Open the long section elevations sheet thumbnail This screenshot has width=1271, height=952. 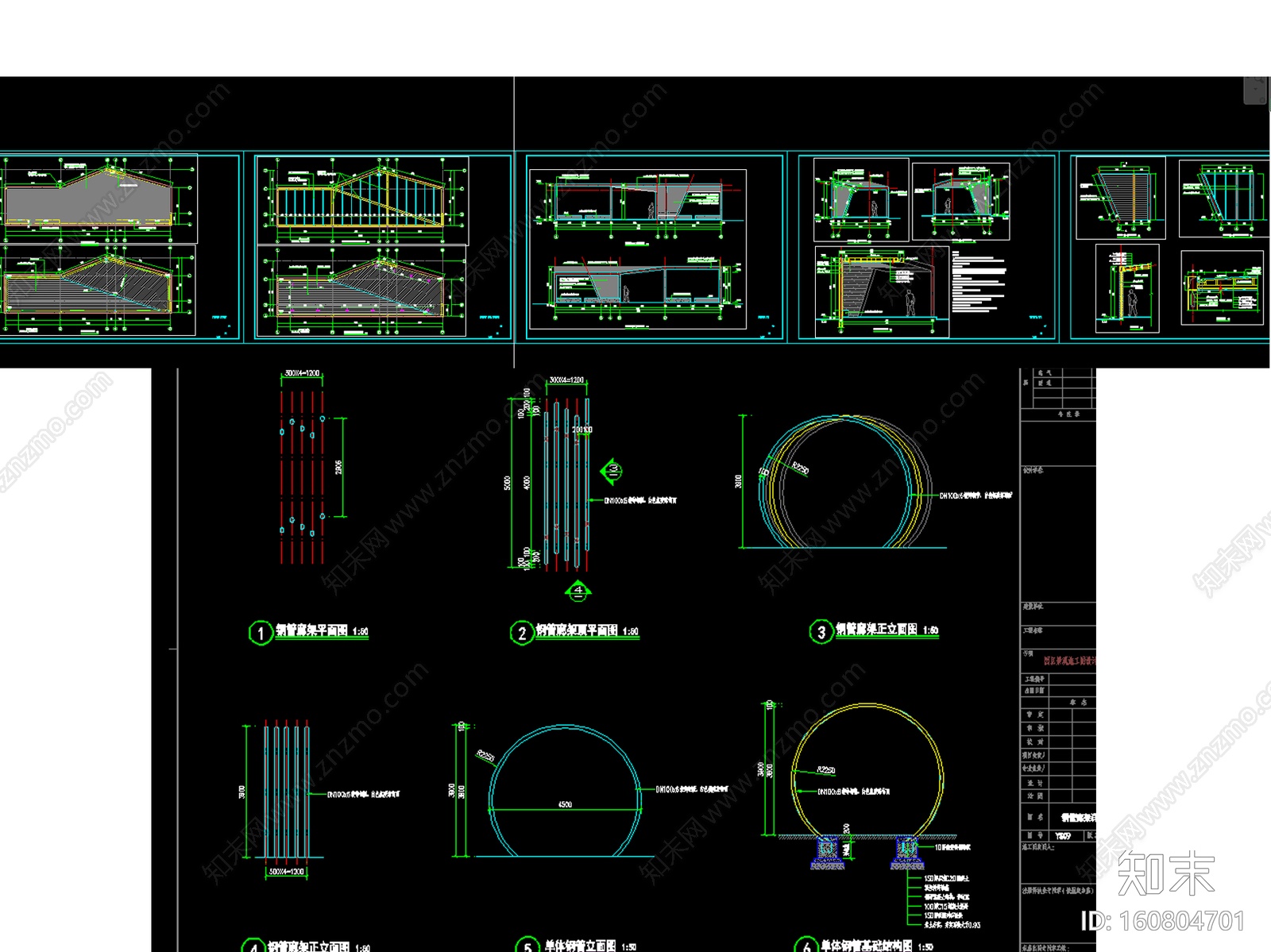pos(655,248)
